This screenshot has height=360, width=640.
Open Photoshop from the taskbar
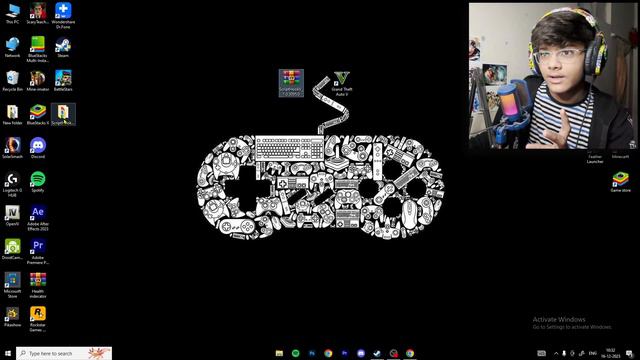[x=312, y=353]
